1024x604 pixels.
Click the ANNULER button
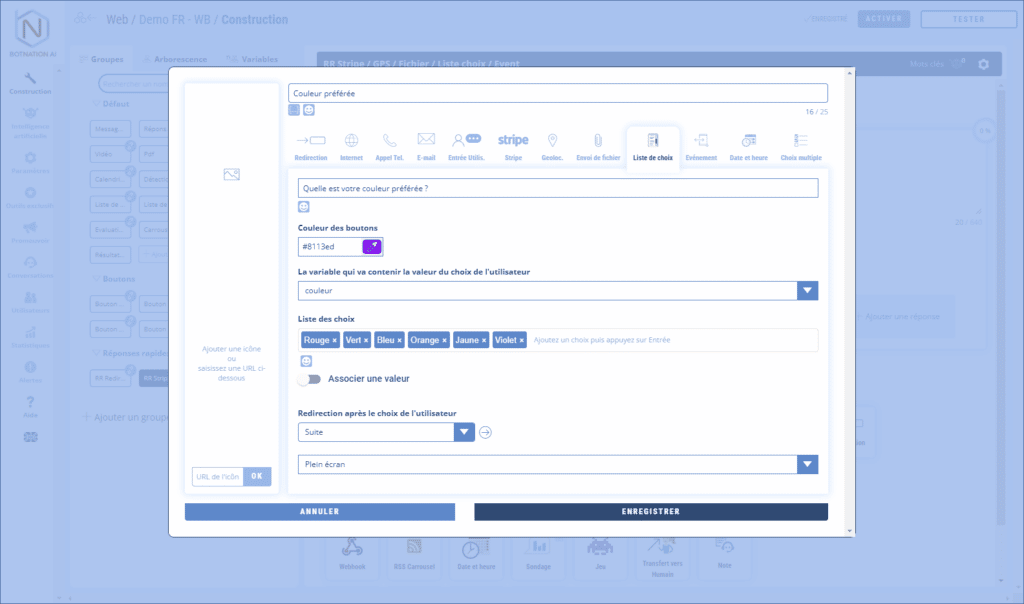319,511
